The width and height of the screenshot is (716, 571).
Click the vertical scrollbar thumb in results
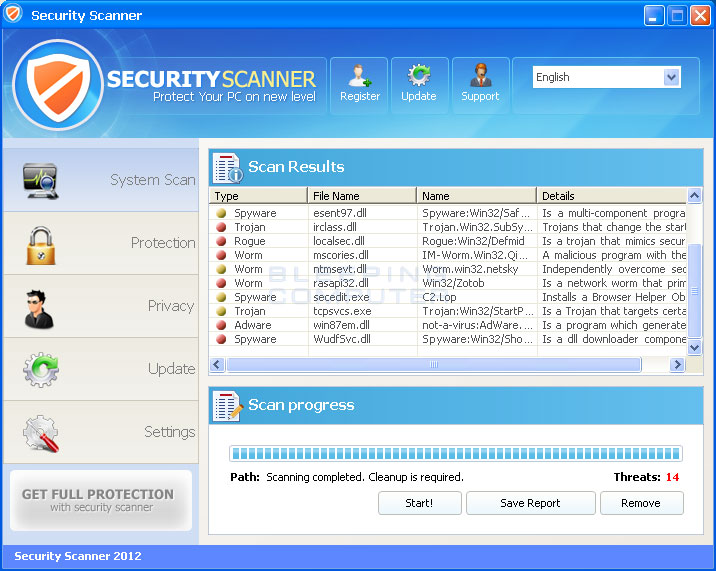pos(695,291)
